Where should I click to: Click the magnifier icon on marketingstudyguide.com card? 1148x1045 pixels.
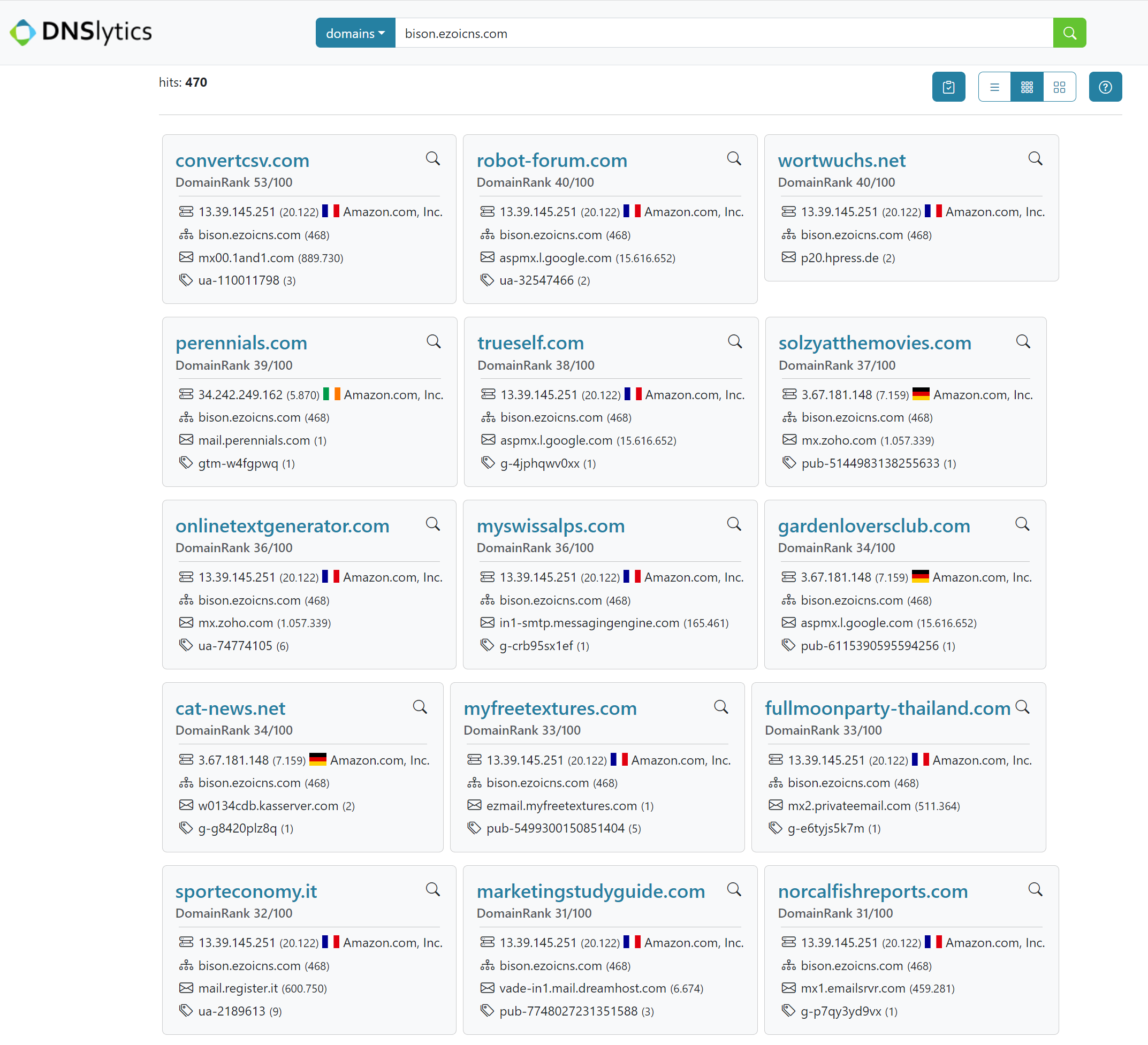tap(734, 890)
